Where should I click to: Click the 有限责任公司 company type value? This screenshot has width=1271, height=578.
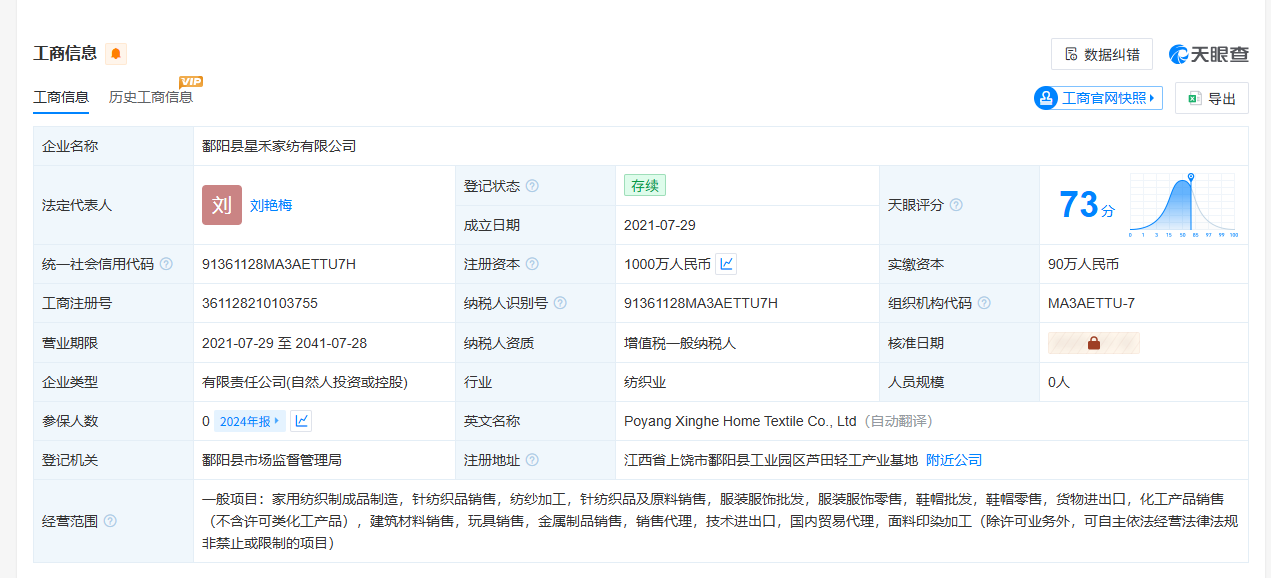(305, 382)
